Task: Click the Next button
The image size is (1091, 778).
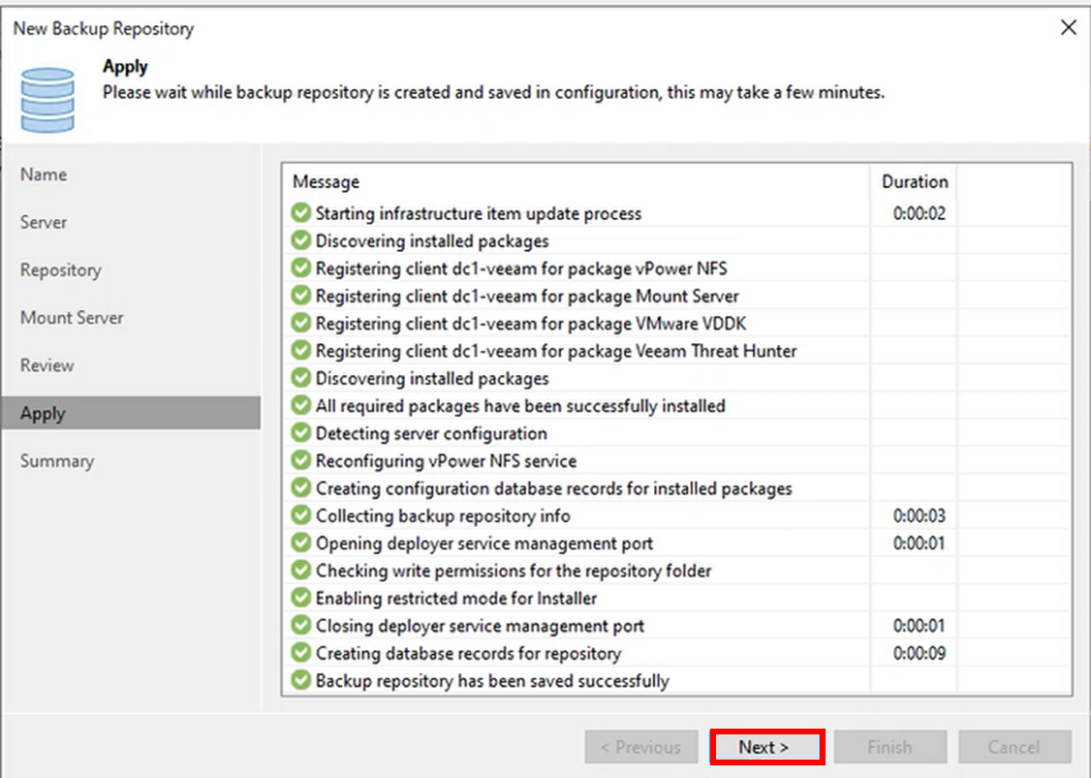Action: click(765, 747)
